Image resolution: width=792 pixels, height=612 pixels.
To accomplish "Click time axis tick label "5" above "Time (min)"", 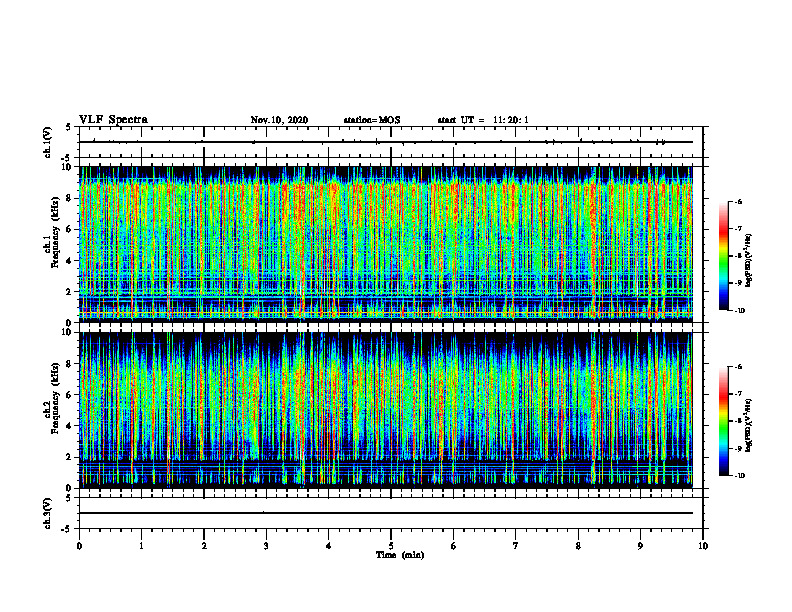I will pyautogui.click(x=391, y=546).
